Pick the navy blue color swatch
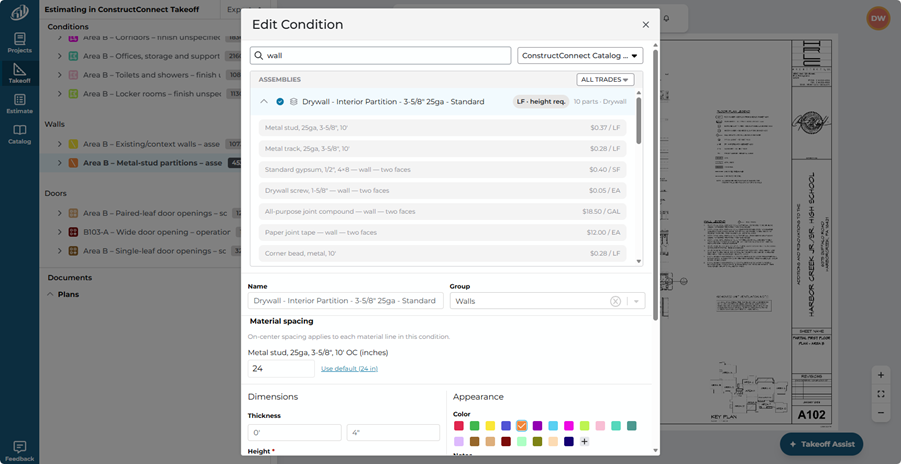Viewport: 901px width, 464px height. [x=569, y=442]
